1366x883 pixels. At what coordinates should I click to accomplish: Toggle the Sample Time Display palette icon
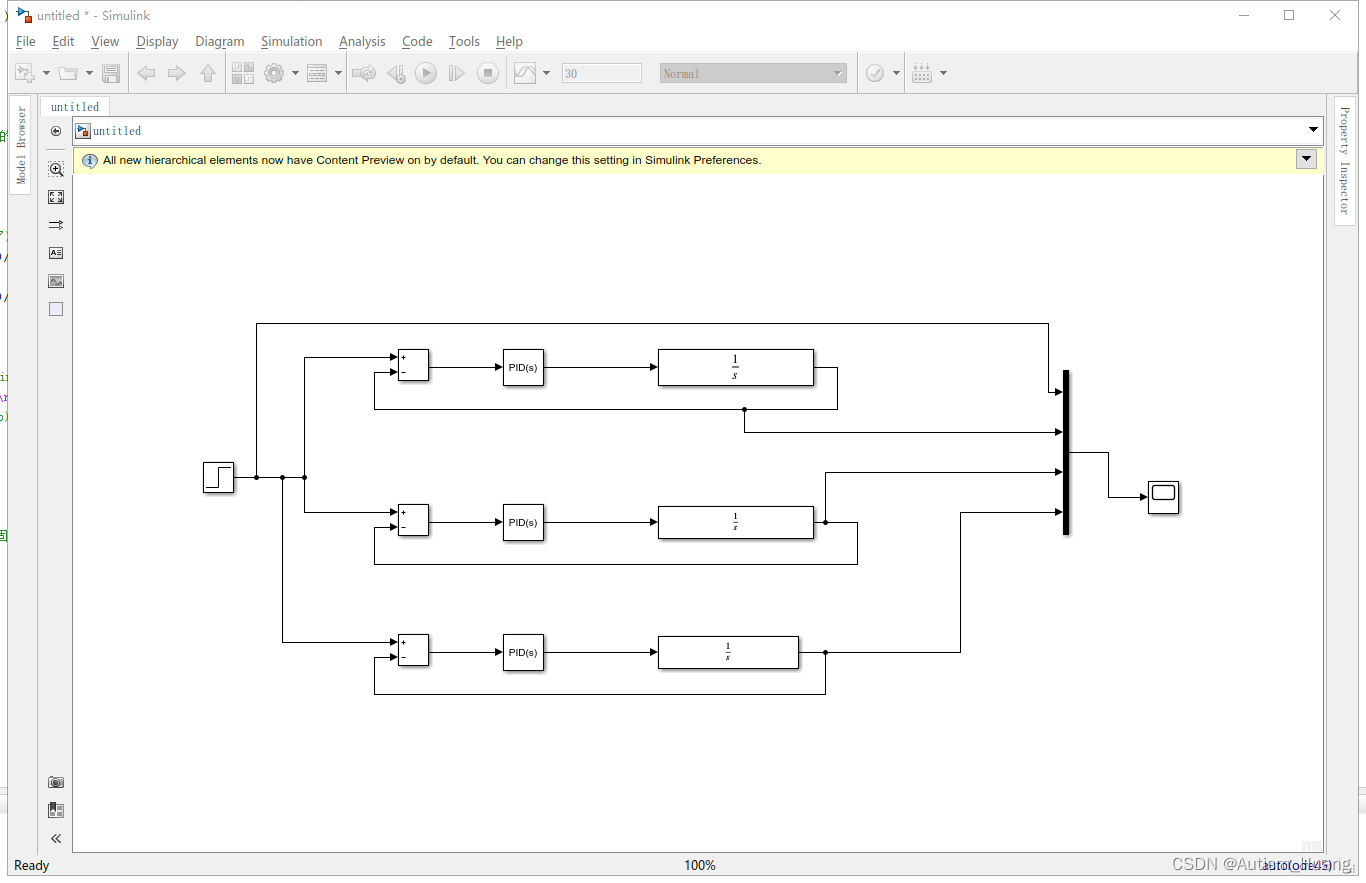click(x=56, y=225)
